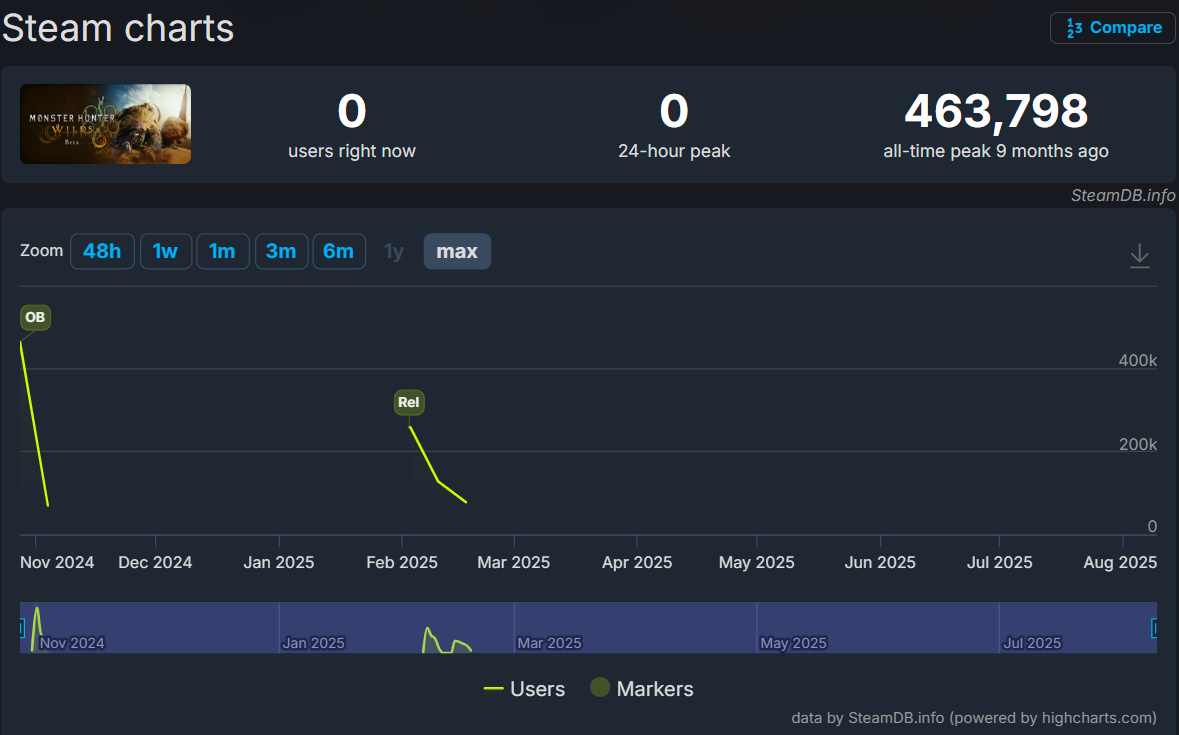Click the 'Aug 2025' axis label
Image resolution: width=1179 pixels, height=735 pixels.
[1120, 562]
